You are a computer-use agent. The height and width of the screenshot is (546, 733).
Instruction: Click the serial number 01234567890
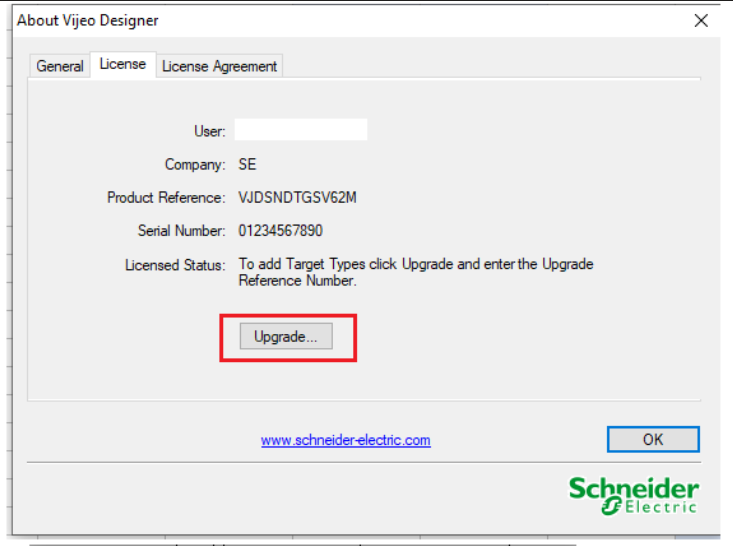280,230
